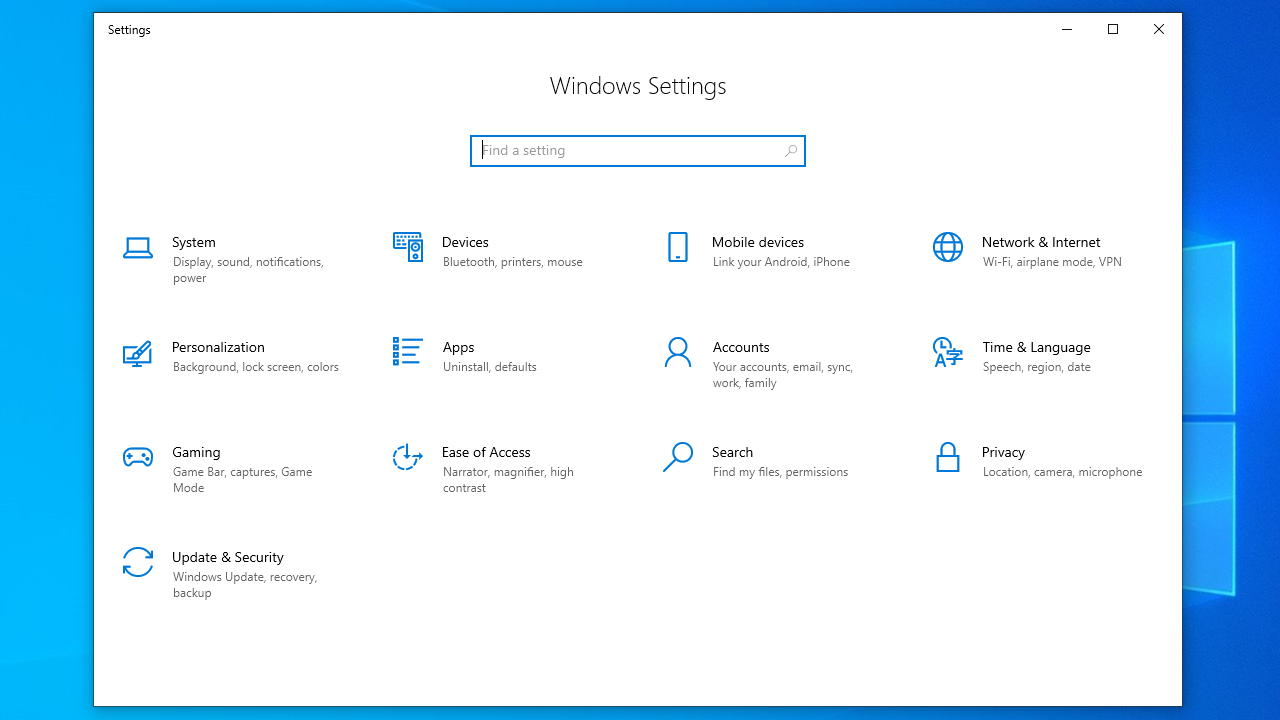Click the Time & Language icon

coord(948,352)
